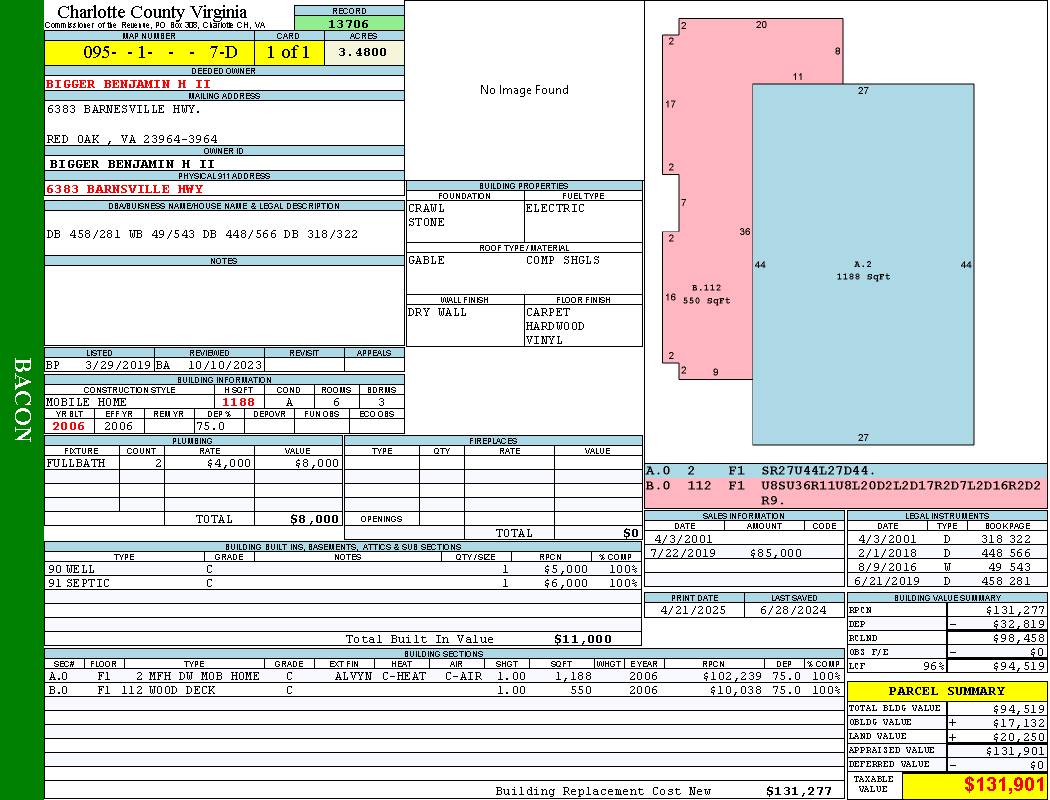1050x800 pixels.
Task: Click the year built value 2006 in red
Action: pos(69,426)
